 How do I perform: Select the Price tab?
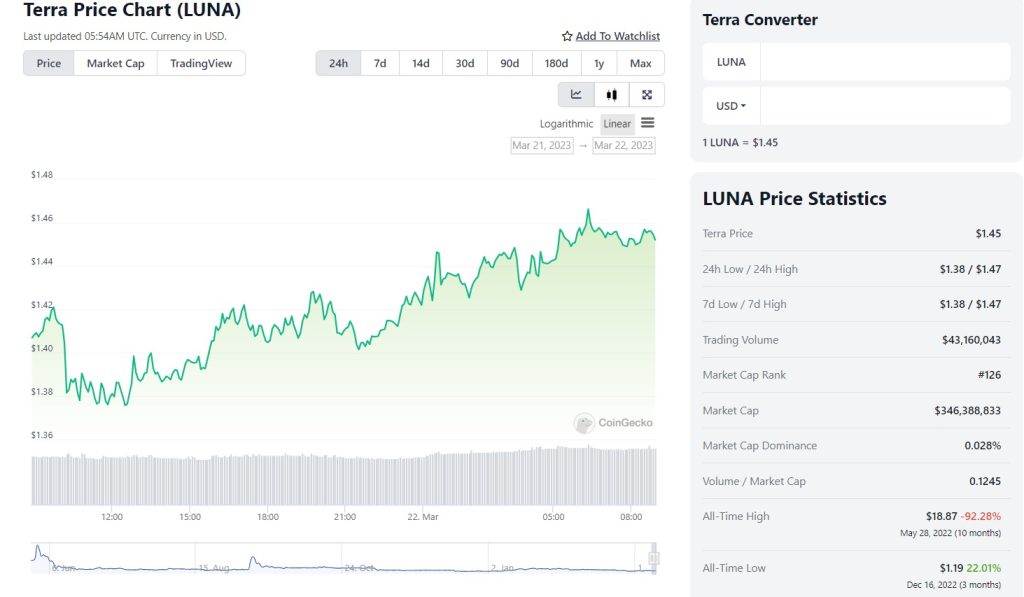[x=48, y=62]
